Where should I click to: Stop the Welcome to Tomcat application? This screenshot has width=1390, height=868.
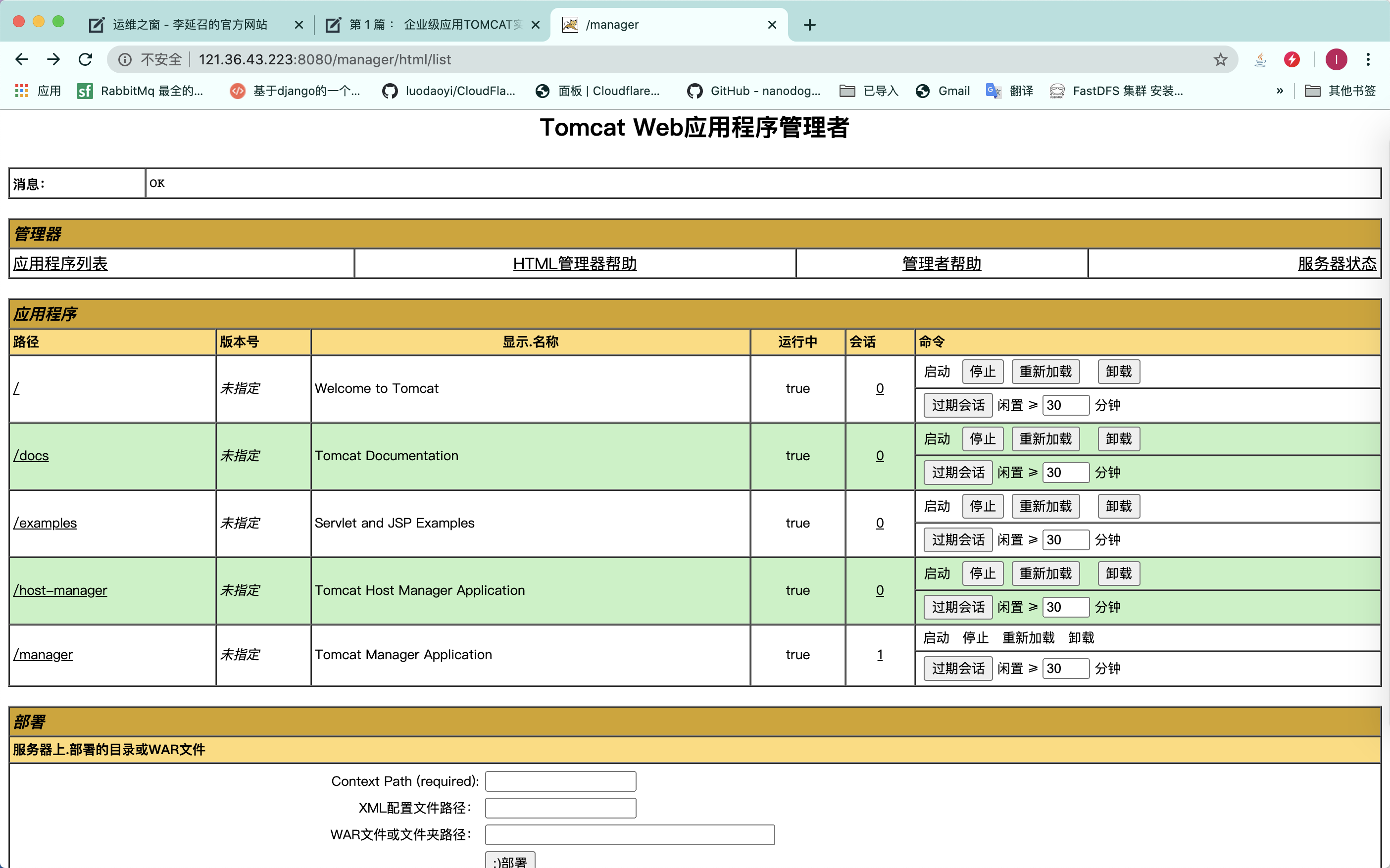click(x=983, y=372)
